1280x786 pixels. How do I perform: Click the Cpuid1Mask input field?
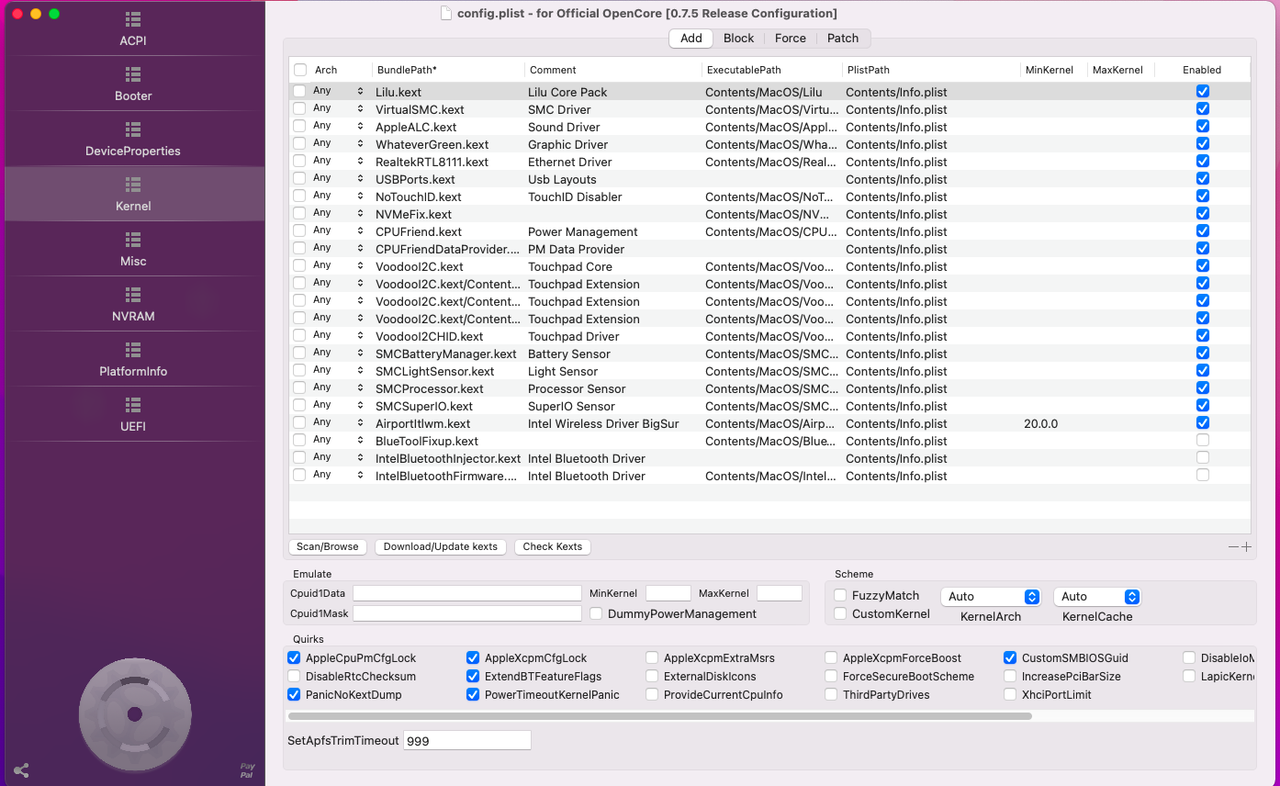coord(467,613)
